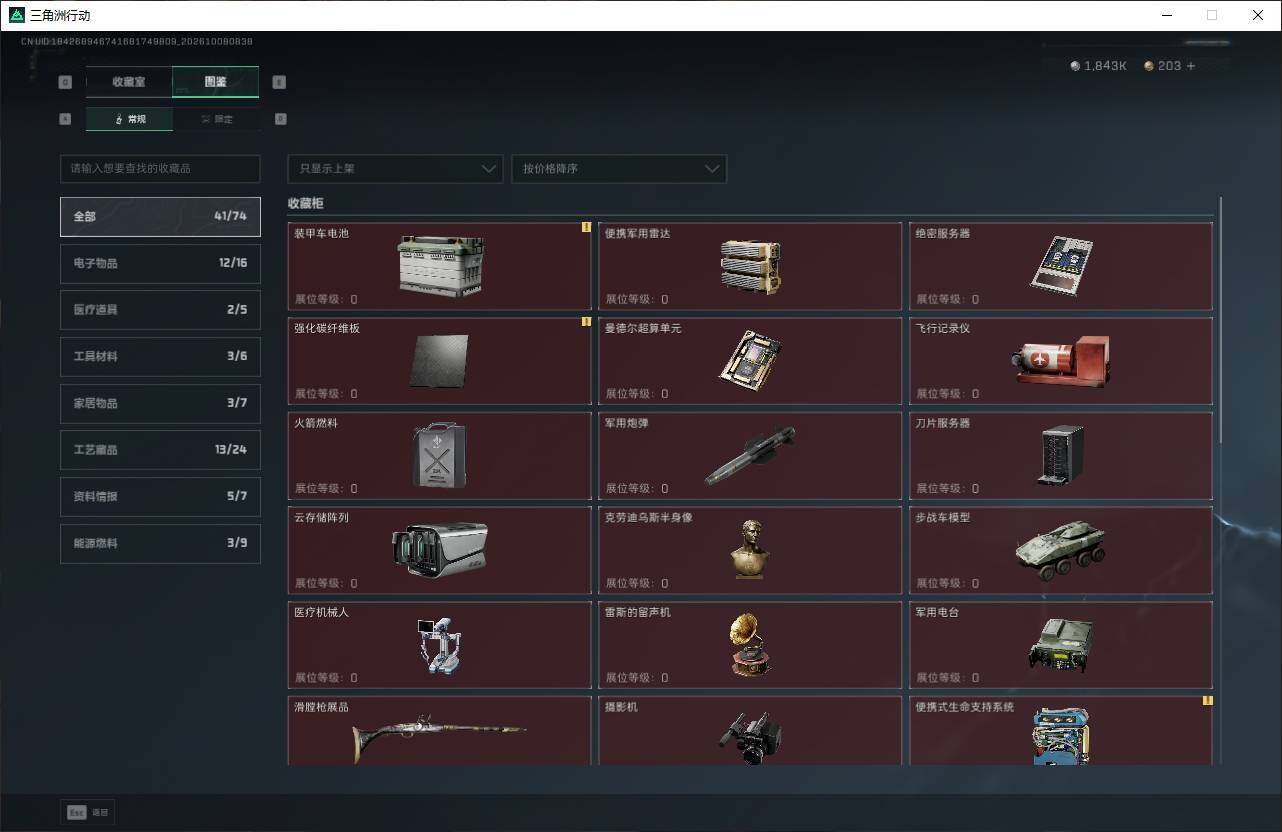Select the 全部 category 41/74

point(160,216)
